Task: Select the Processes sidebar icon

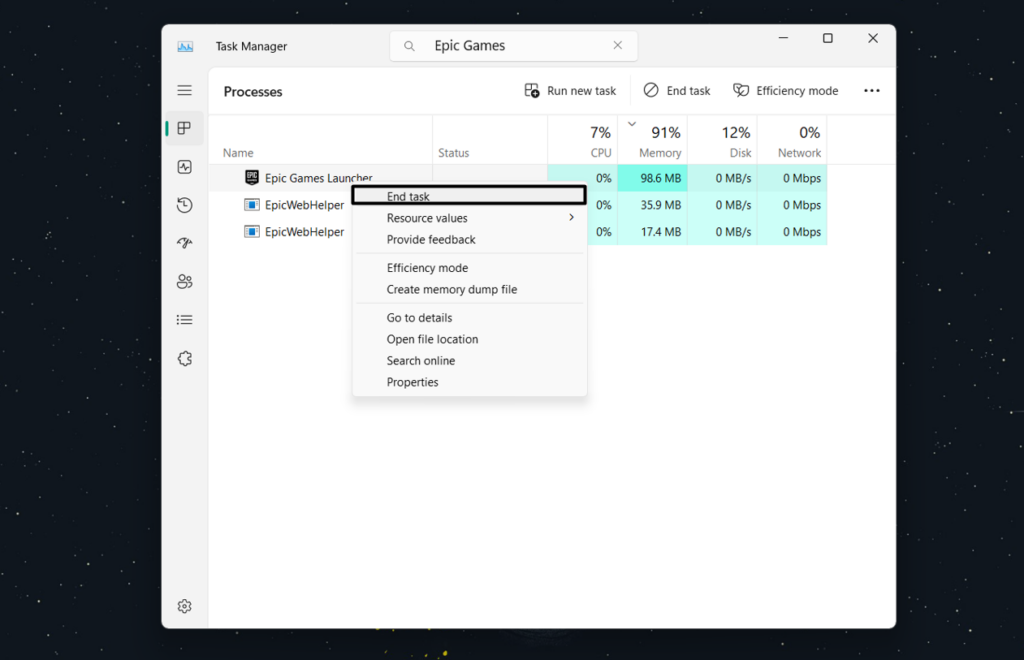Action: click(x=184, y=128)
